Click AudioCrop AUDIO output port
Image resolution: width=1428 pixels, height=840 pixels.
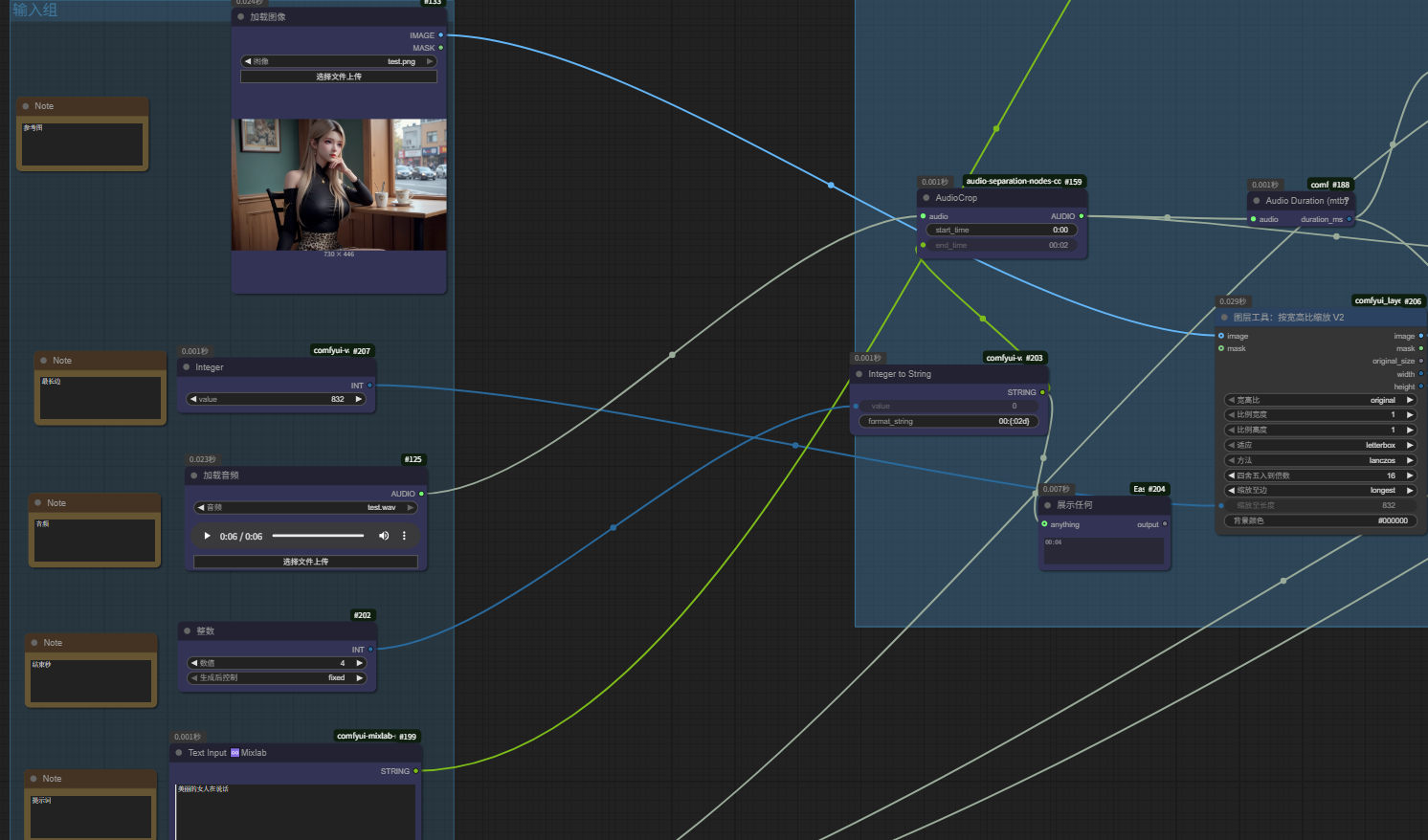pos(1082,216)
